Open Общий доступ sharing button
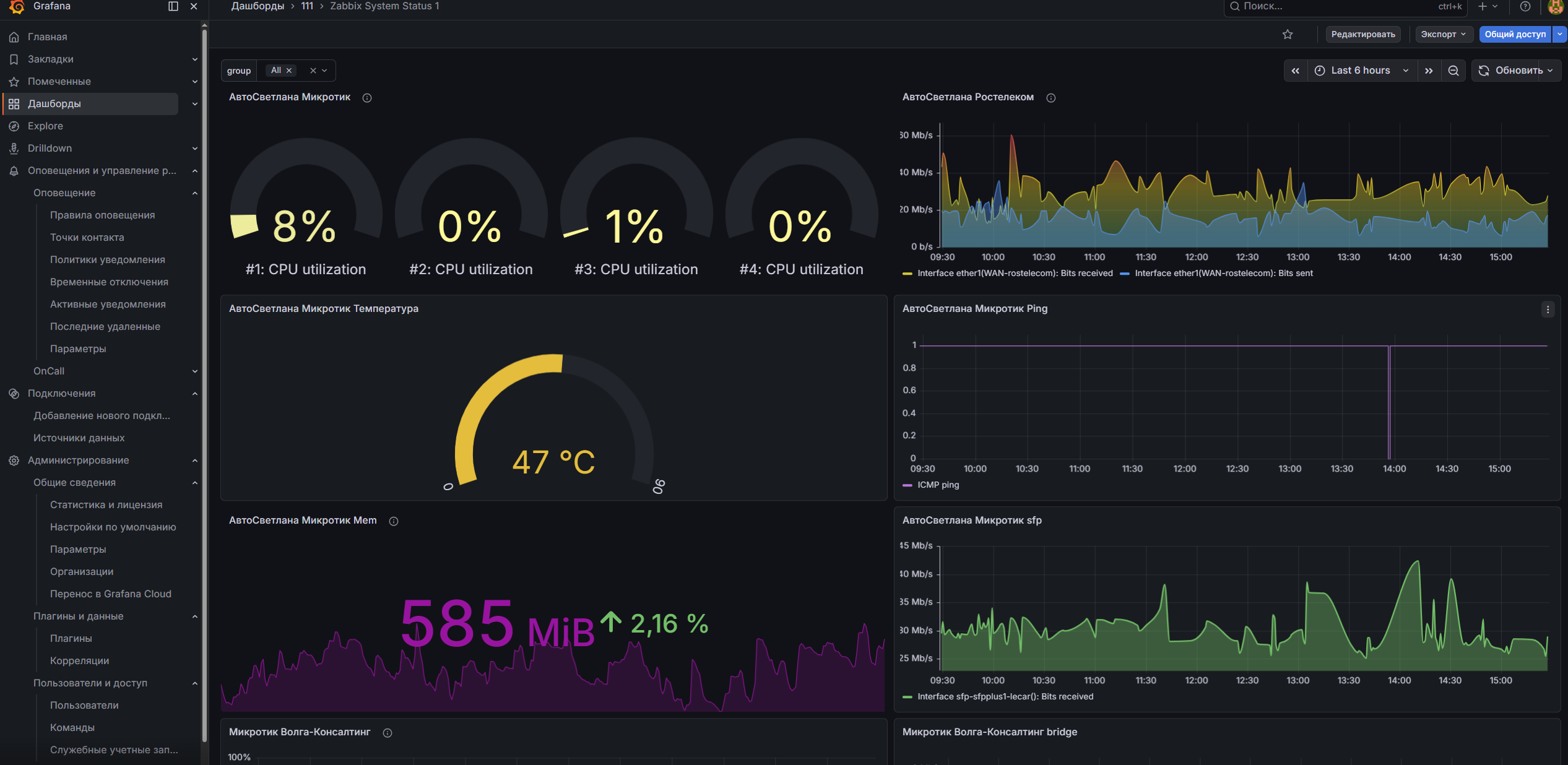The height and width of the screenshot is (765, 1568). [1515, 34]
